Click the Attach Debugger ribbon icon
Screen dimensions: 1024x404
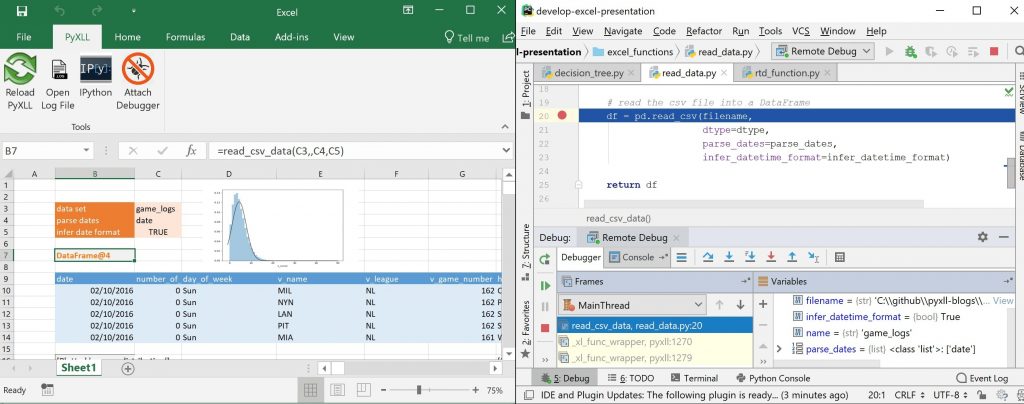click(138, 82)
